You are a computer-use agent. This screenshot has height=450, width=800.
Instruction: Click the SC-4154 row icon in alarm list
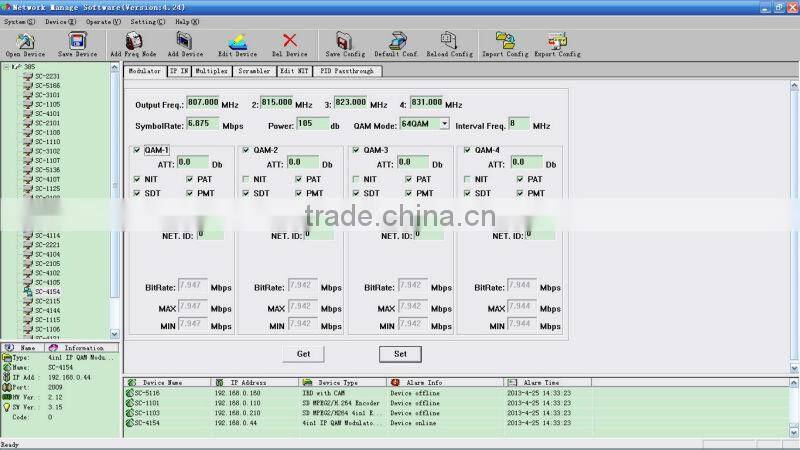130,423
